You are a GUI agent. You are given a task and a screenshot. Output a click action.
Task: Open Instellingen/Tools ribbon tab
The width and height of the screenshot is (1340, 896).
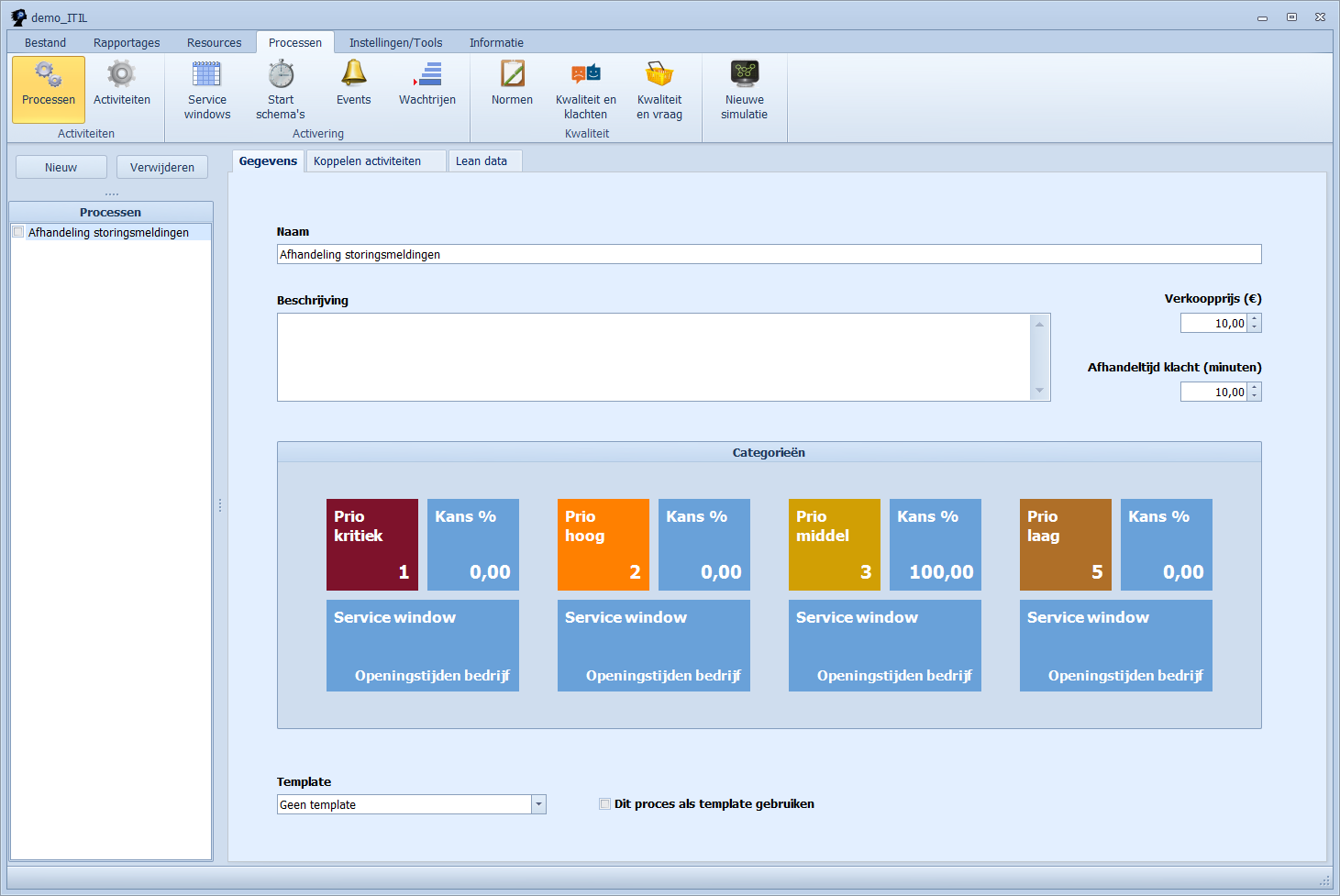click(396, 42)
